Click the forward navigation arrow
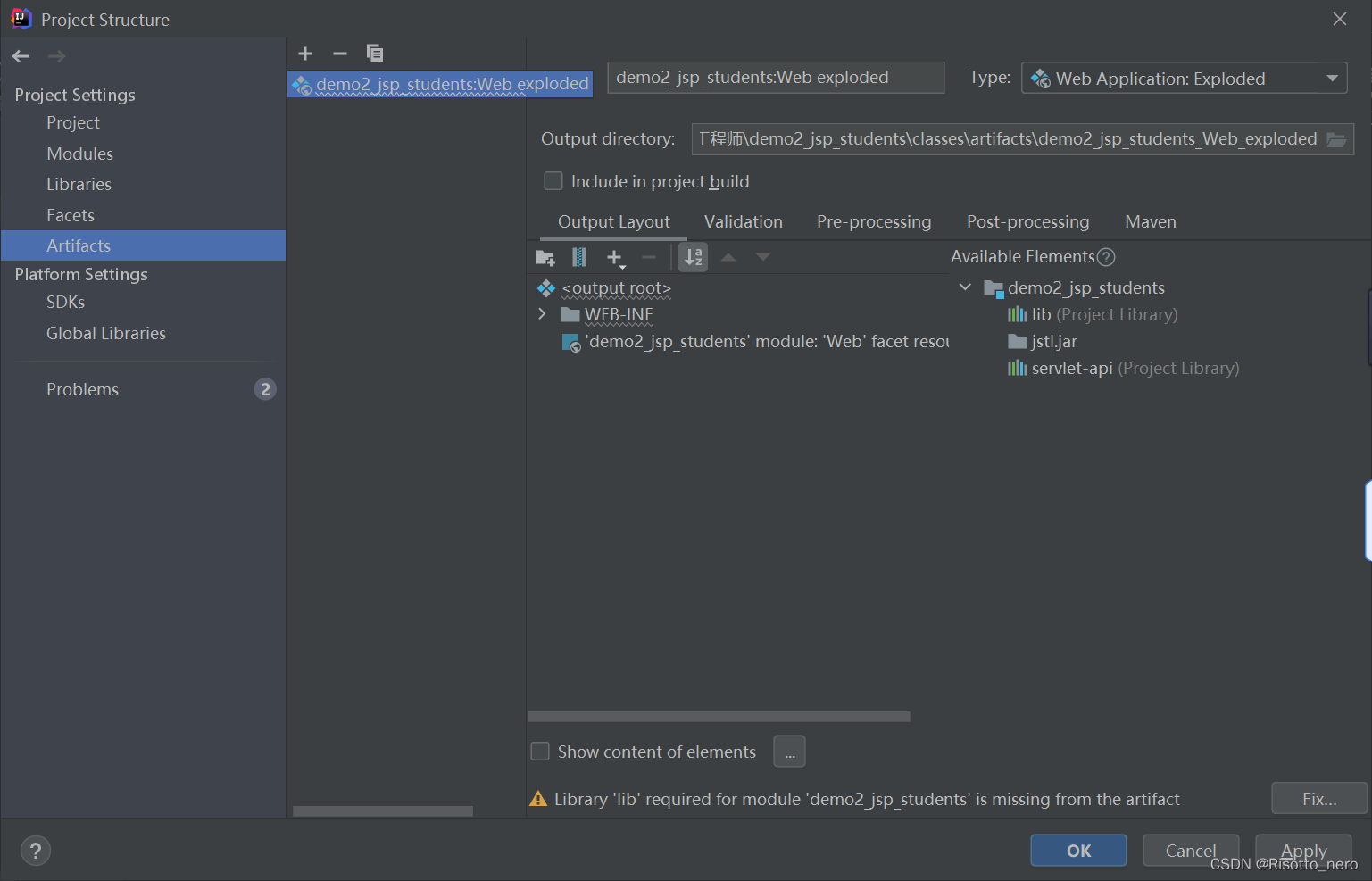 [56, 56]
